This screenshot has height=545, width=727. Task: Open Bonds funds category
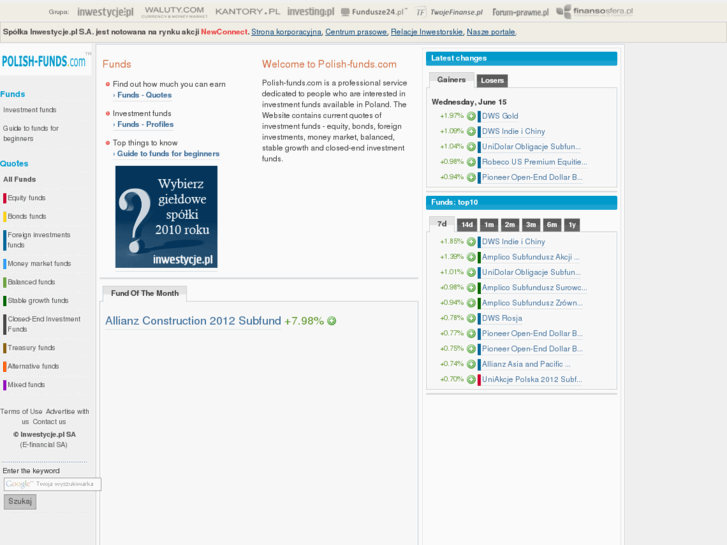pos(27,217)
